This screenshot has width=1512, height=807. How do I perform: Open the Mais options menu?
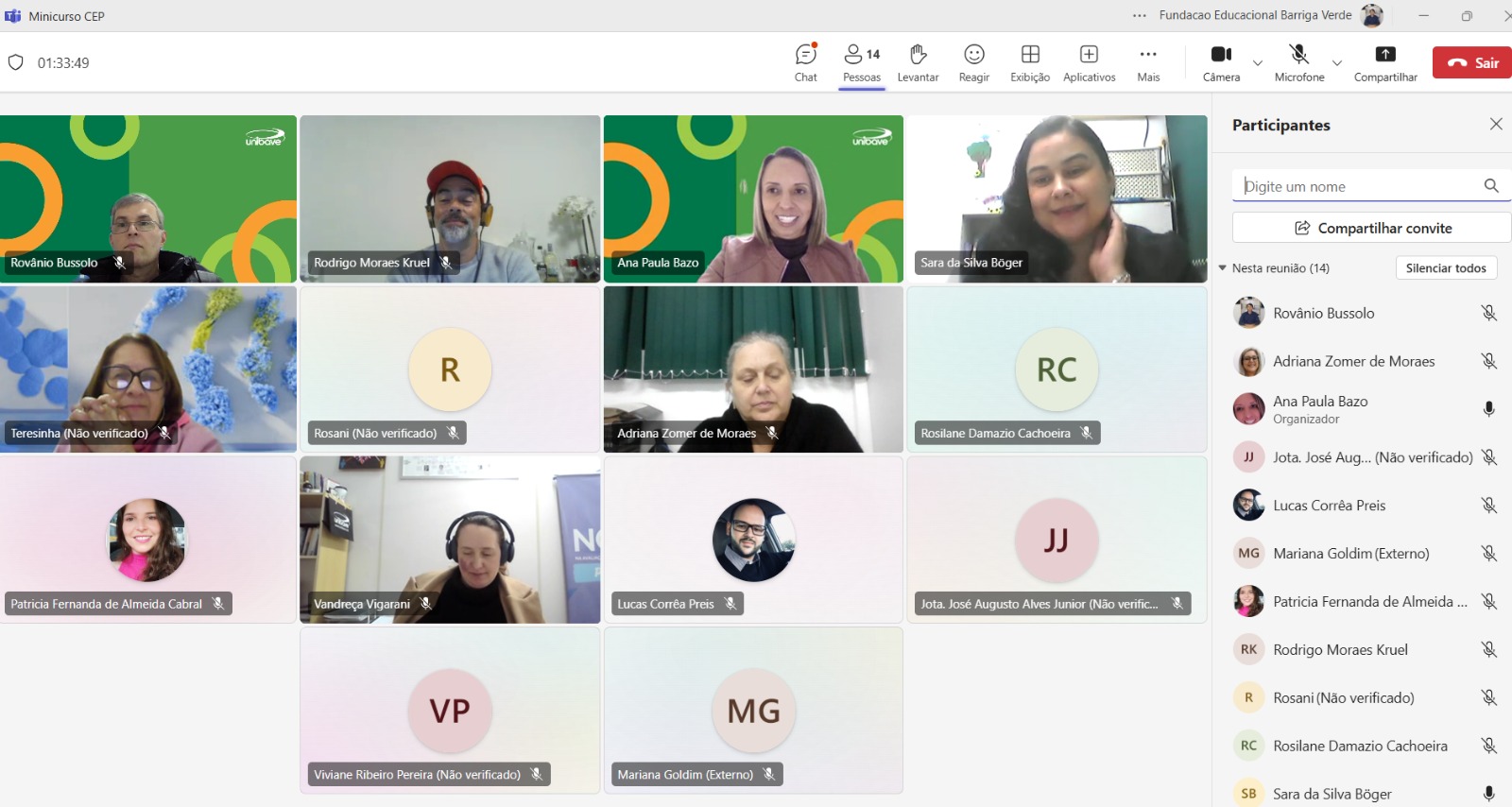click(x=1148, y=62)
